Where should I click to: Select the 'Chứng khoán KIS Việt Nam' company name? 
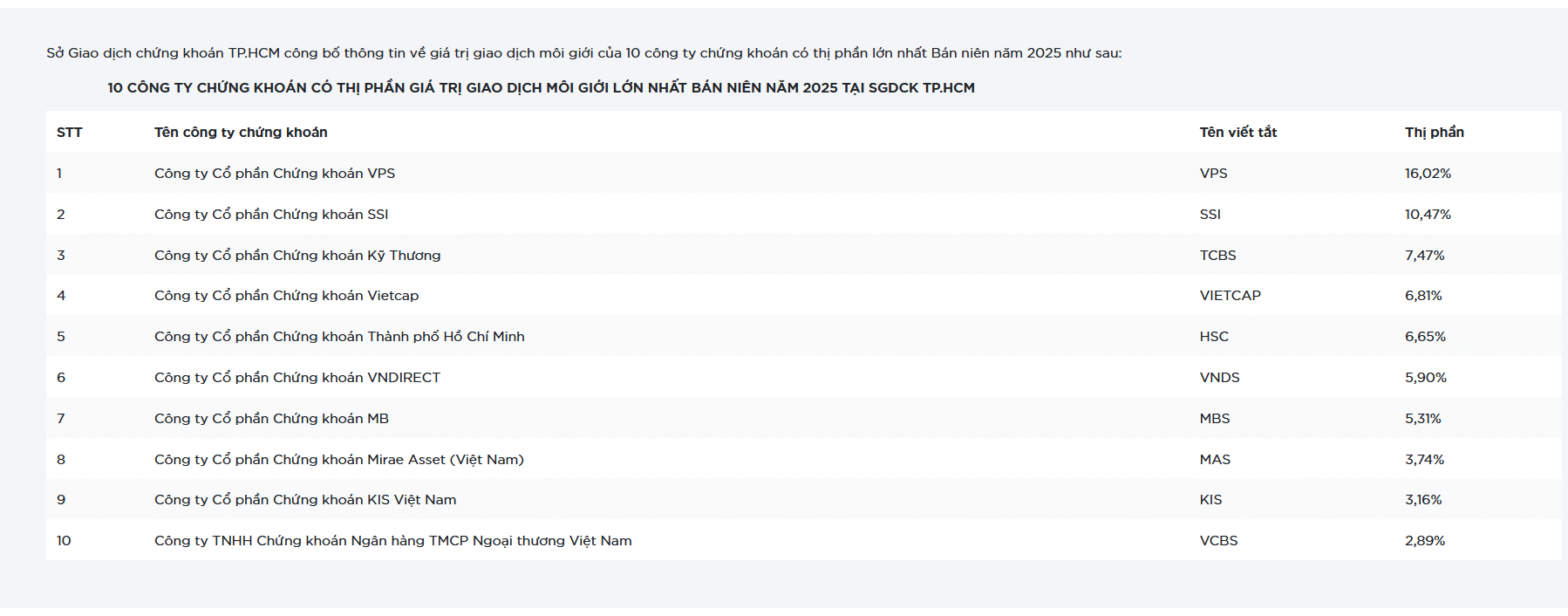click(x=305, y=500)
